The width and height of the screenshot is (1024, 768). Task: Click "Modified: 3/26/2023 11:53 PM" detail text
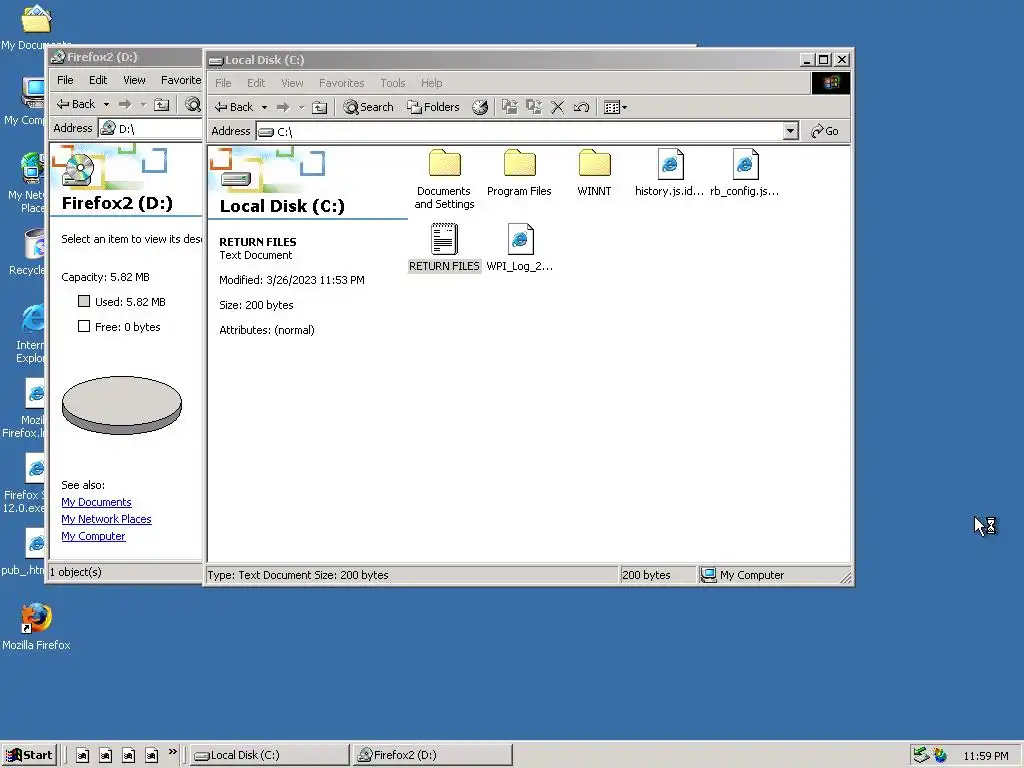tap(292, 280)
